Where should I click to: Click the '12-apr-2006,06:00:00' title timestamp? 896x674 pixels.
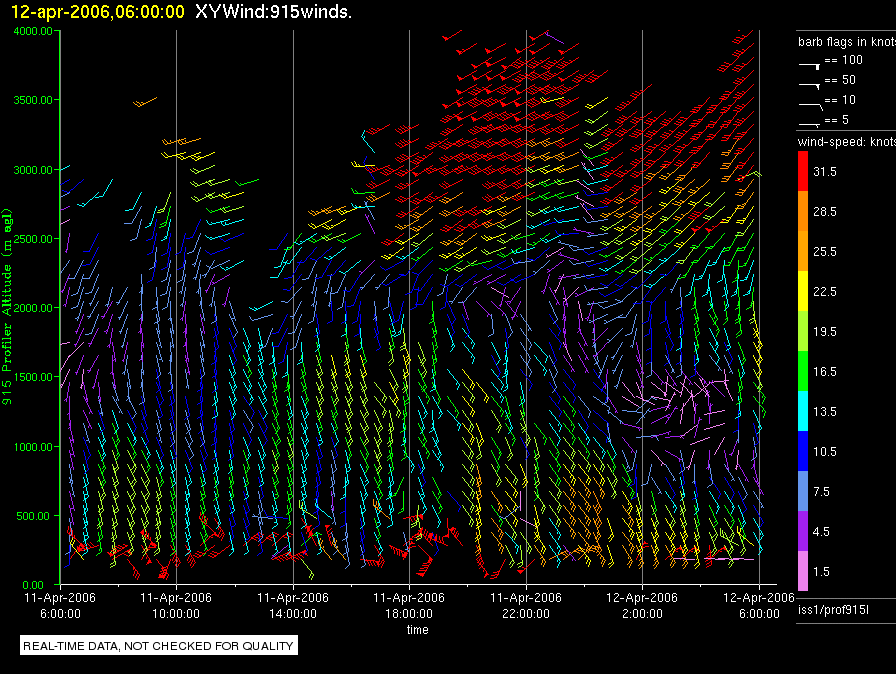[98, 11]
